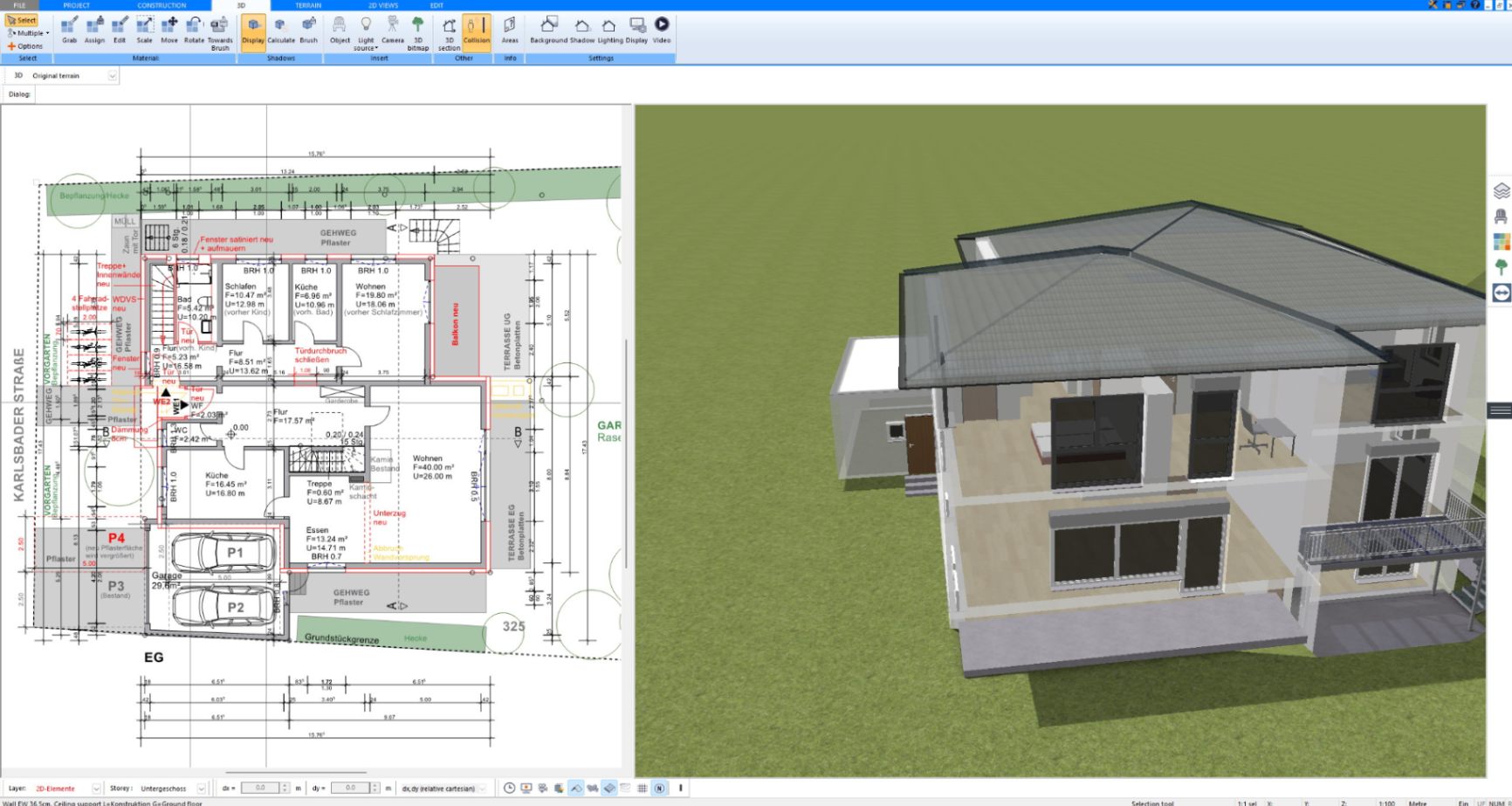Select the shadows Brush tool
1512x806 pixels.
click(x=309, y=31)
